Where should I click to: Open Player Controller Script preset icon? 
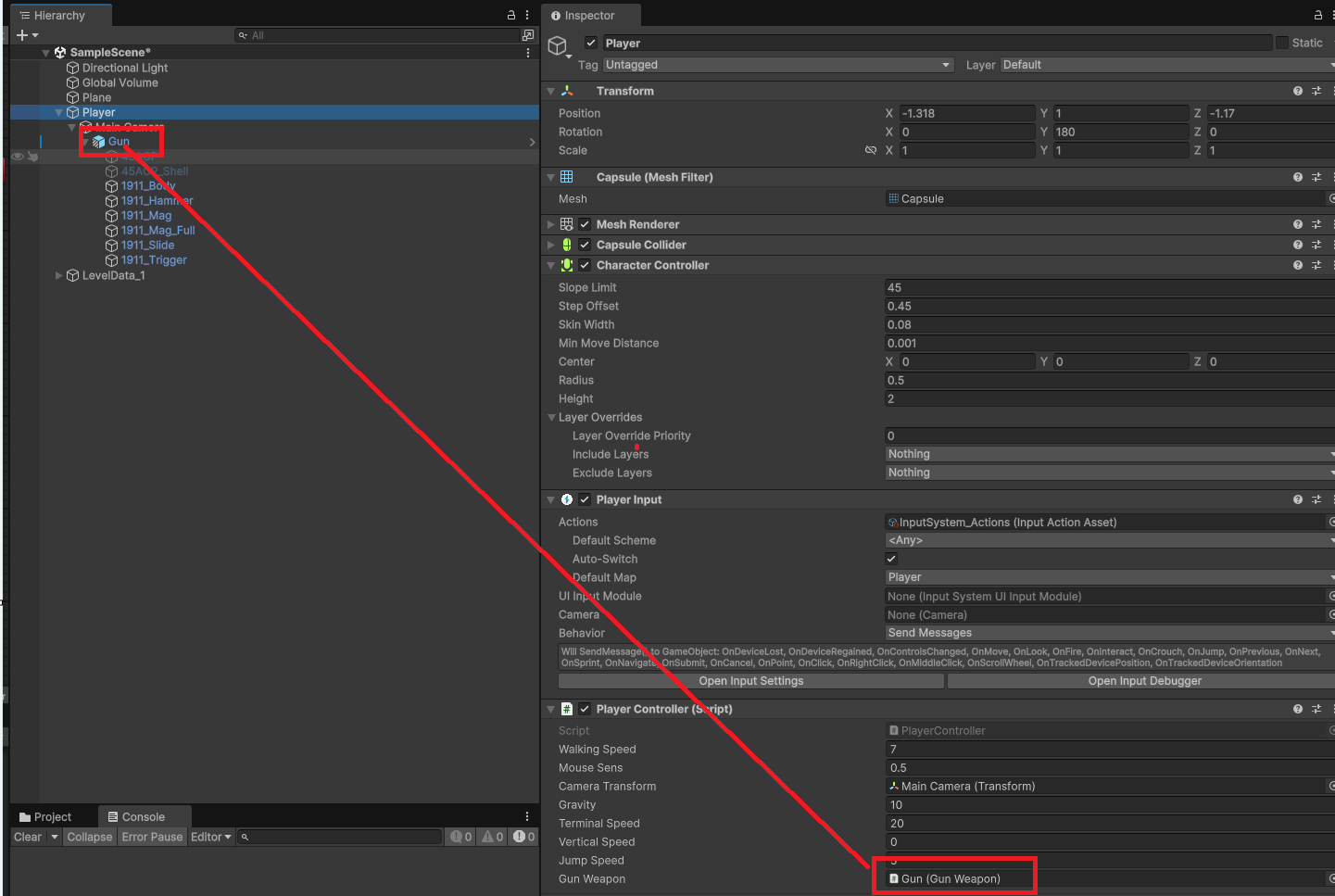tap(1316, 709)
